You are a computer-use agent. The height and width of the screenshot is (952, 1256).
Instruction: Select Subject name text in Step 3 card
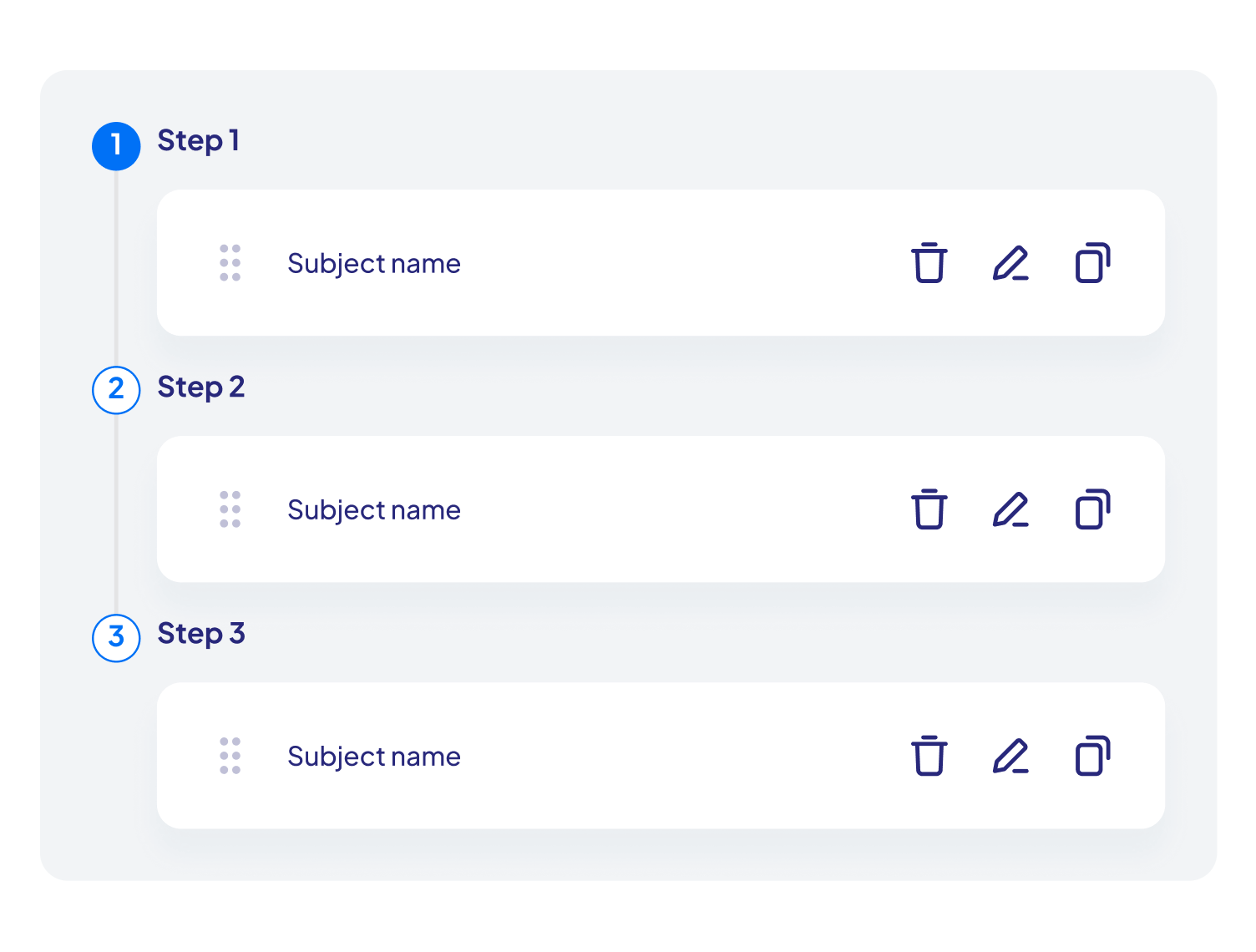[x=374, y=757]
